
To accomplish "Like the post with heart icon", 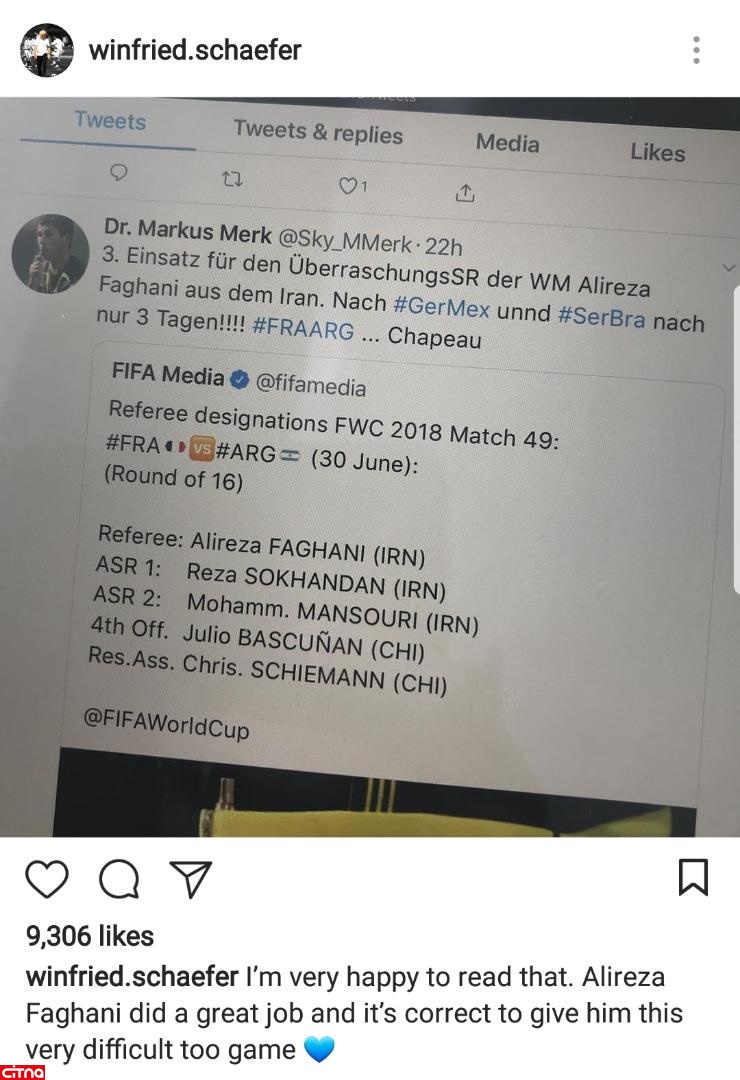I will click(47, 879).
